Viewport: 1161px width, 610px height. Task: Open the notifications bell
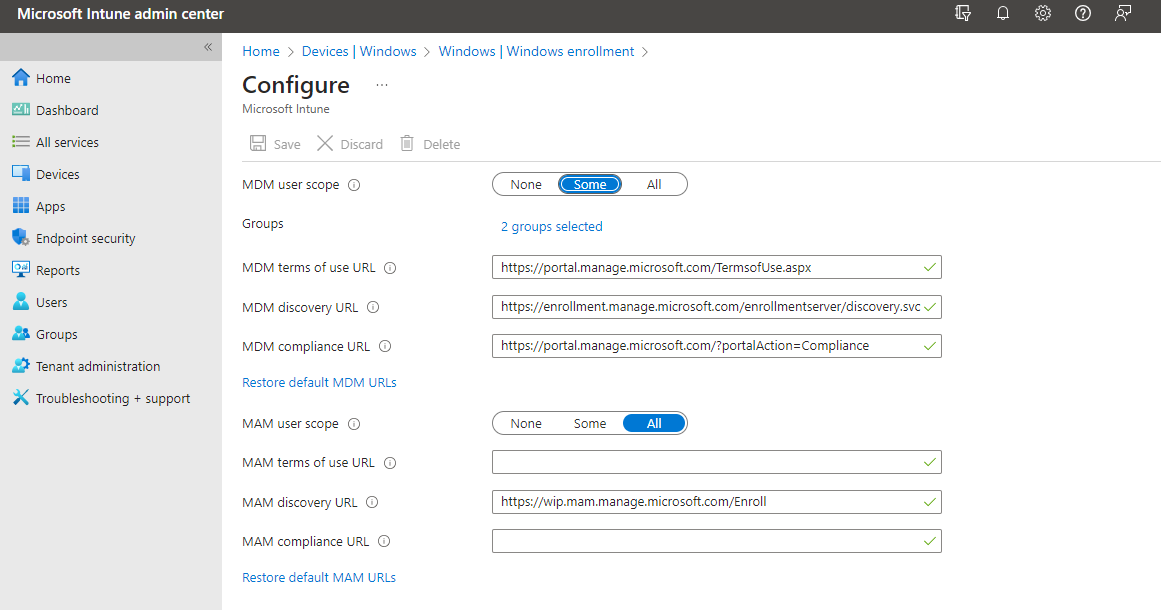(x=1003, y=13)
